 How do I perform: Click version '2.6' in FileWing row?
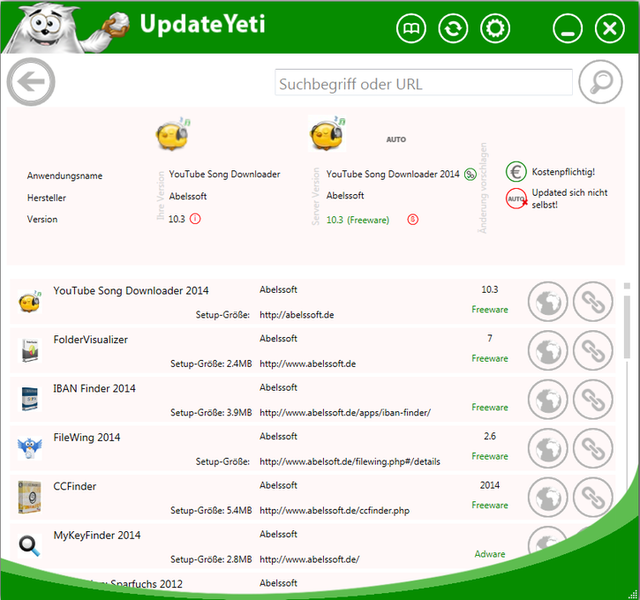coord(490,436)
